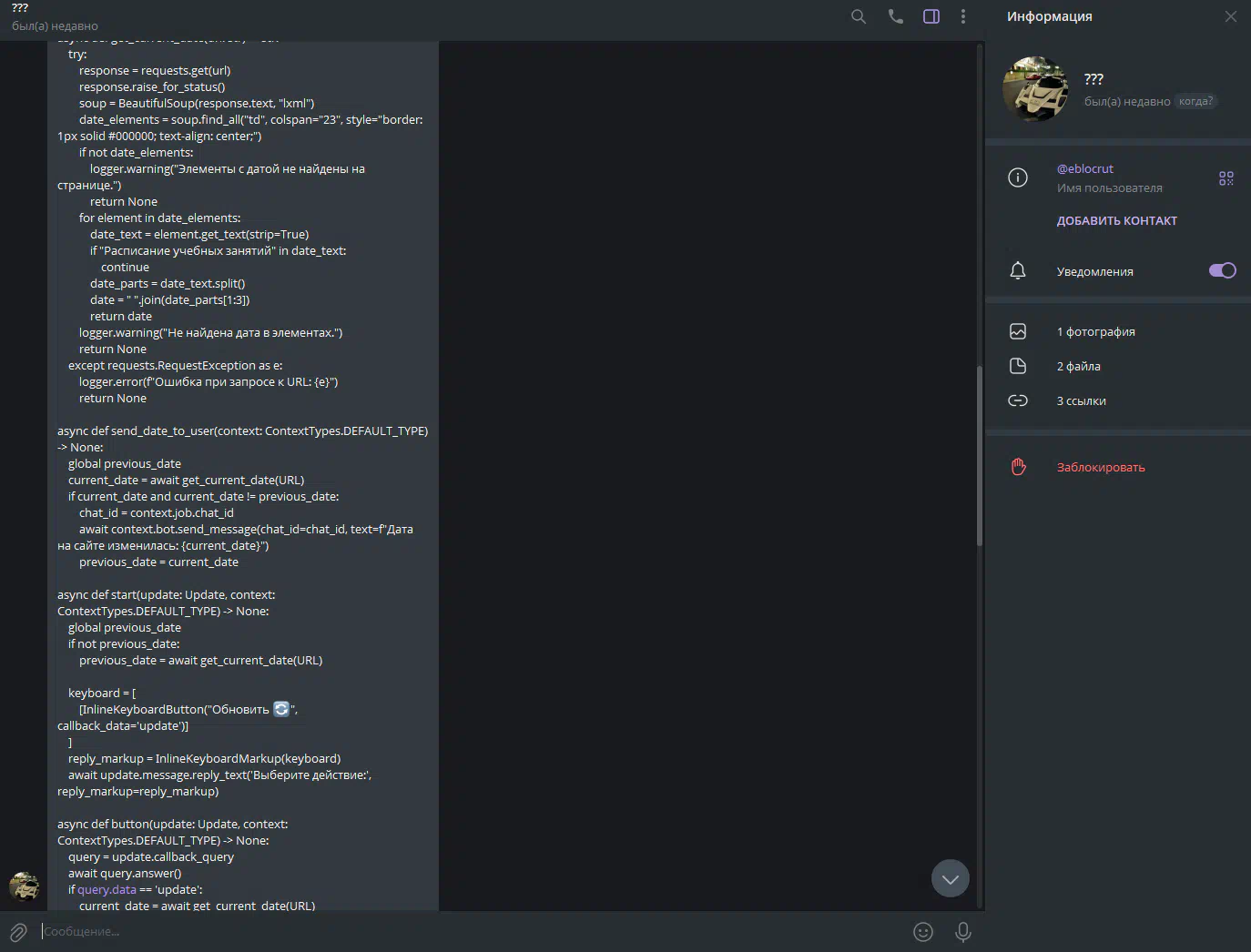Close the Информация panel

[x=1230, y=16]
